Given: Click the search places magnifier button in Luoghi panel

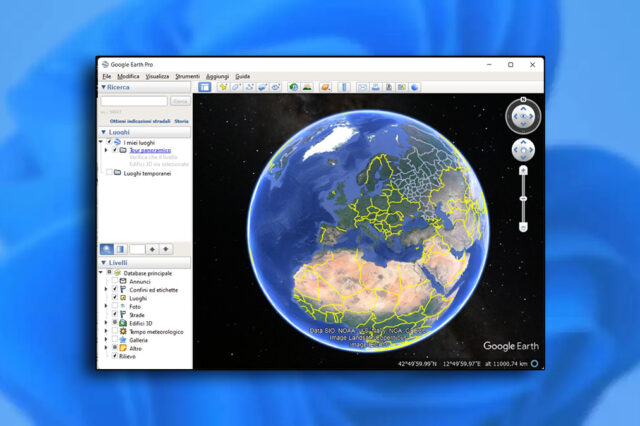Looking at the screenshot, I should click(108, 248).
